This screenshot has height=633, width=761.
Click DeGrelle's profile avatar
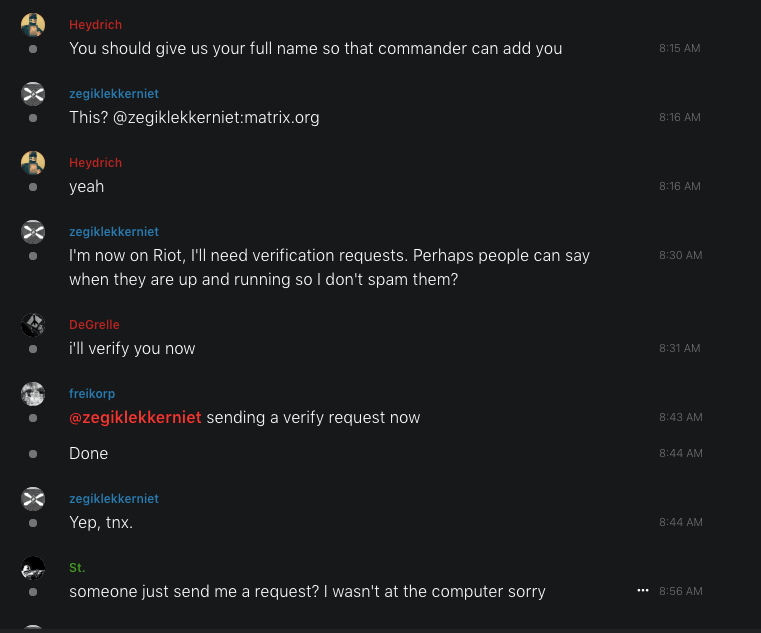click(x=33, y=324)
